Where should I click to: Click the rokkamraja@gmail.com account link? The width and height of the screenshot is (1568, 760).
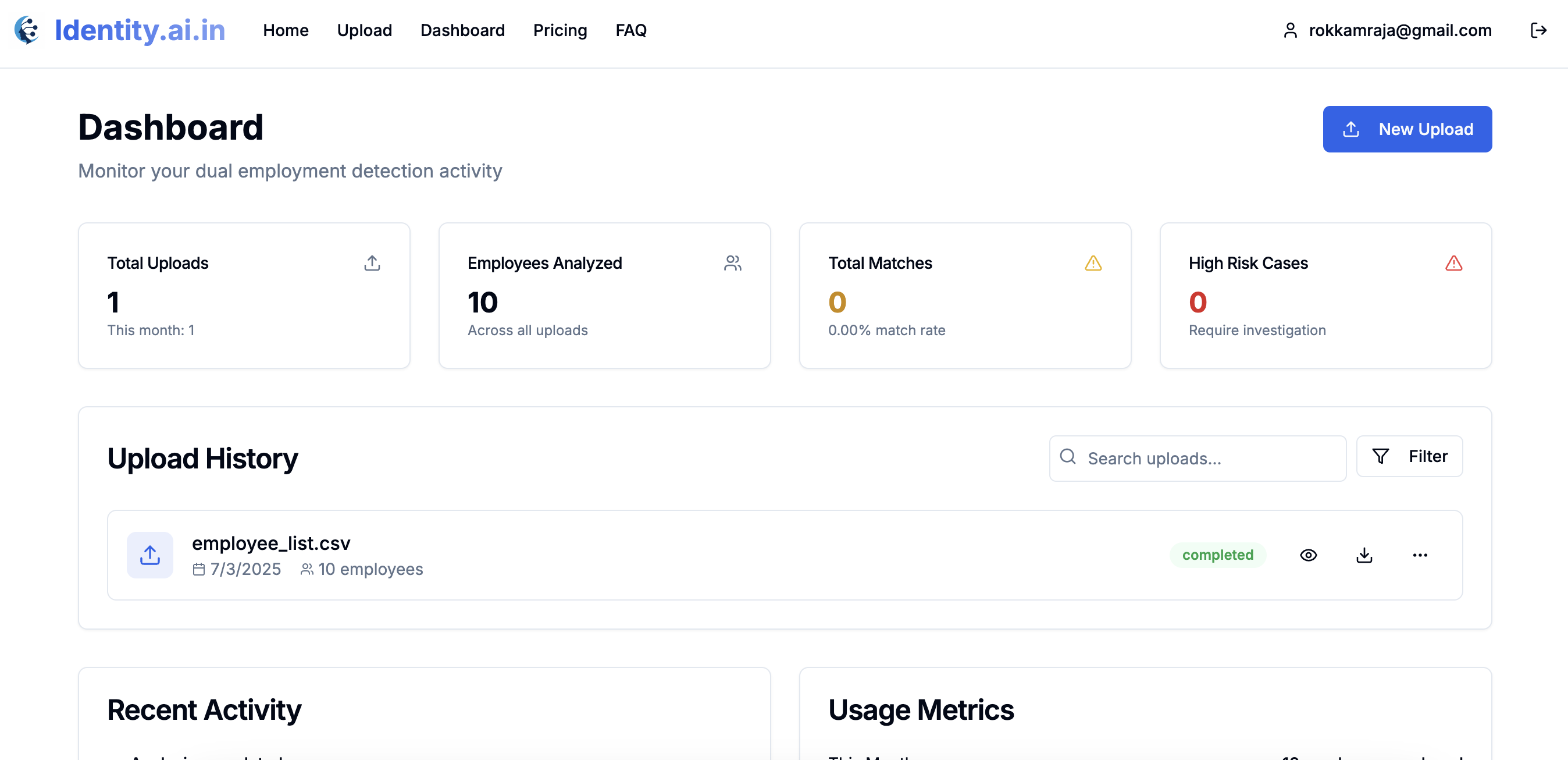[1399, 30]
